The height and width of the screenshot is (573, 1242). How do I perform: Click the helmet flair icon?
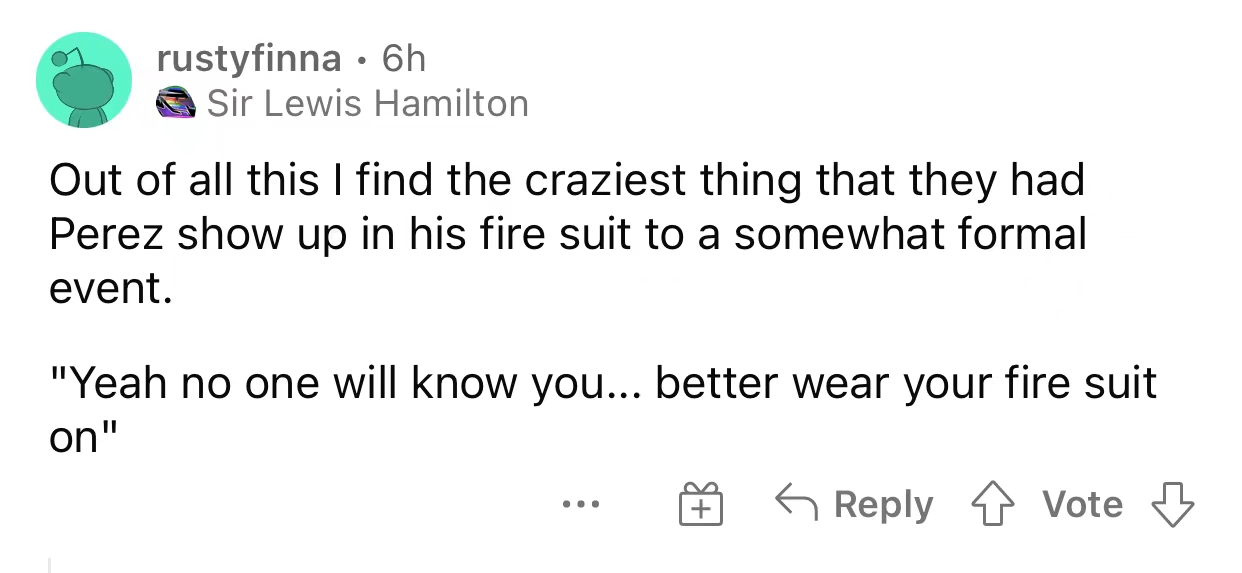click(x=177, y=103)
